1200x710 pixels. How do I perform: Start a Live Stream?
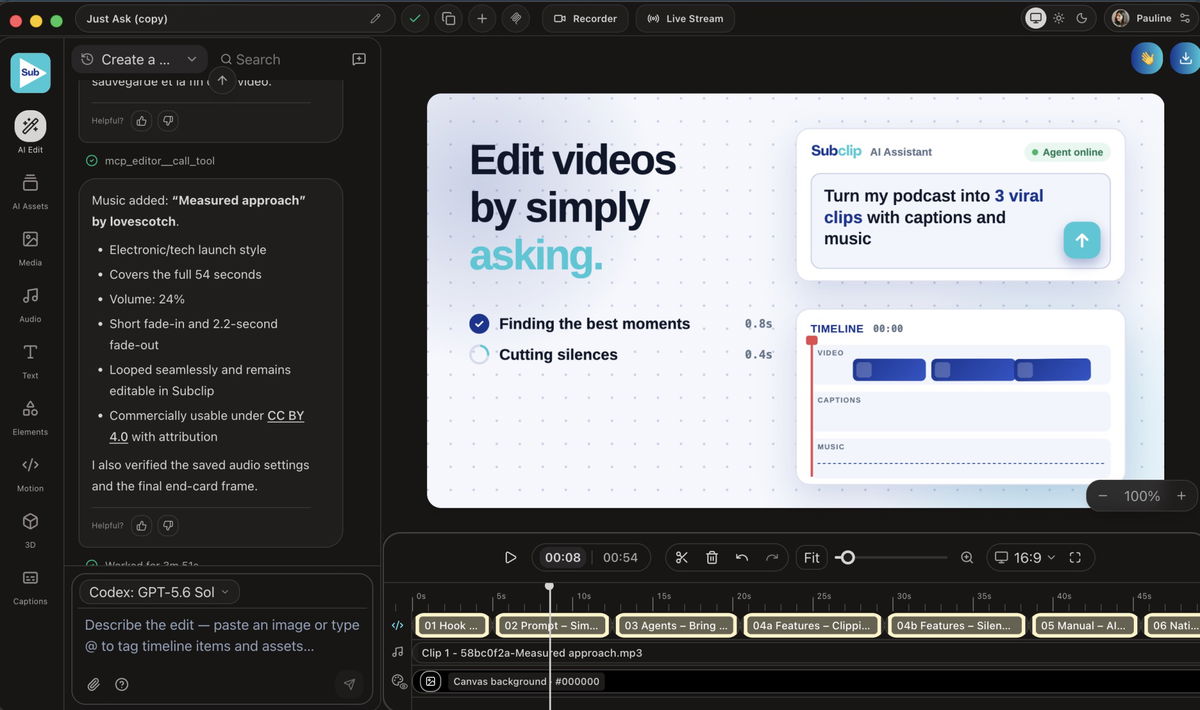[685, 19]
